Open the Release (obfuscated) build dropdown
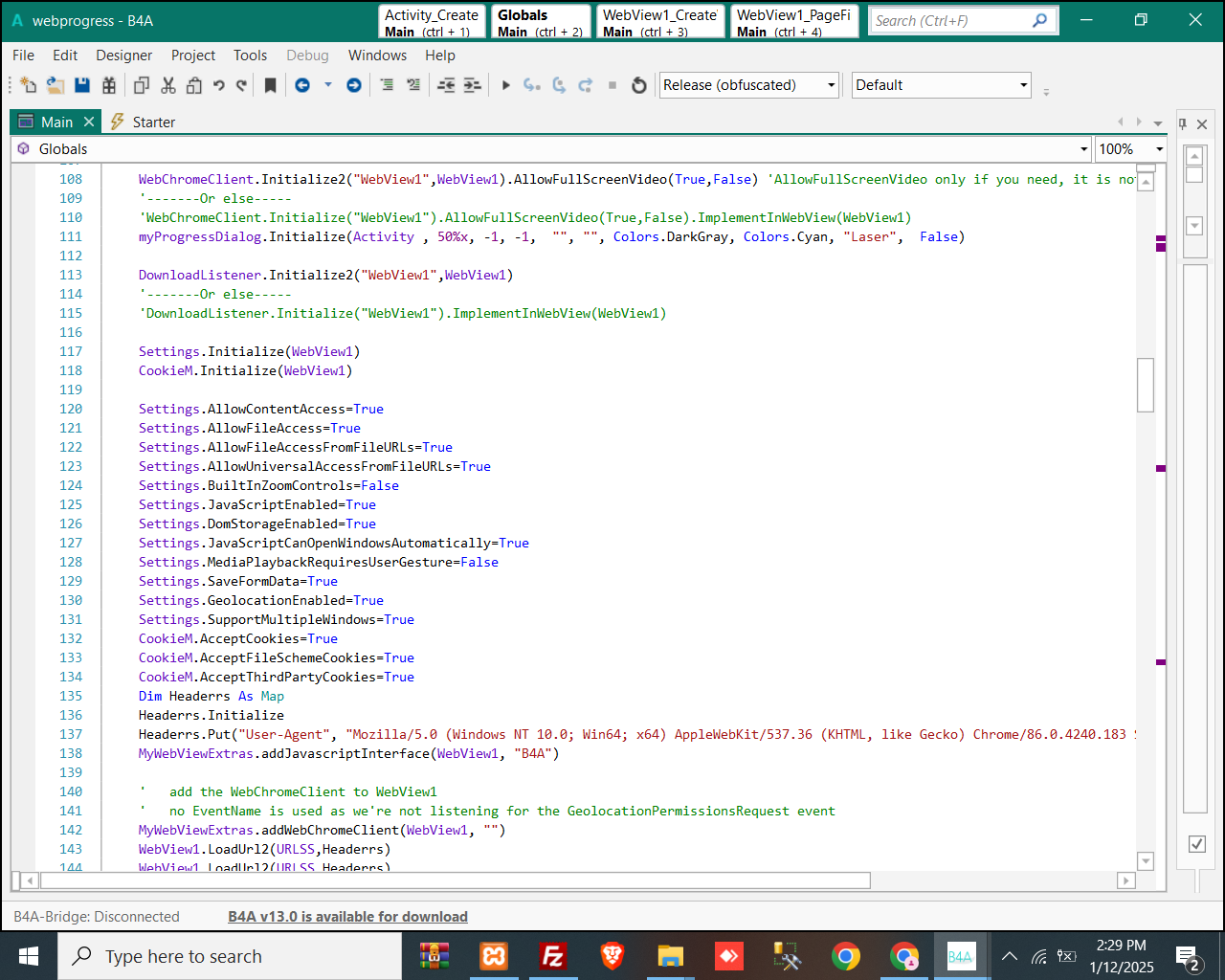 click(x=749, y=85)
